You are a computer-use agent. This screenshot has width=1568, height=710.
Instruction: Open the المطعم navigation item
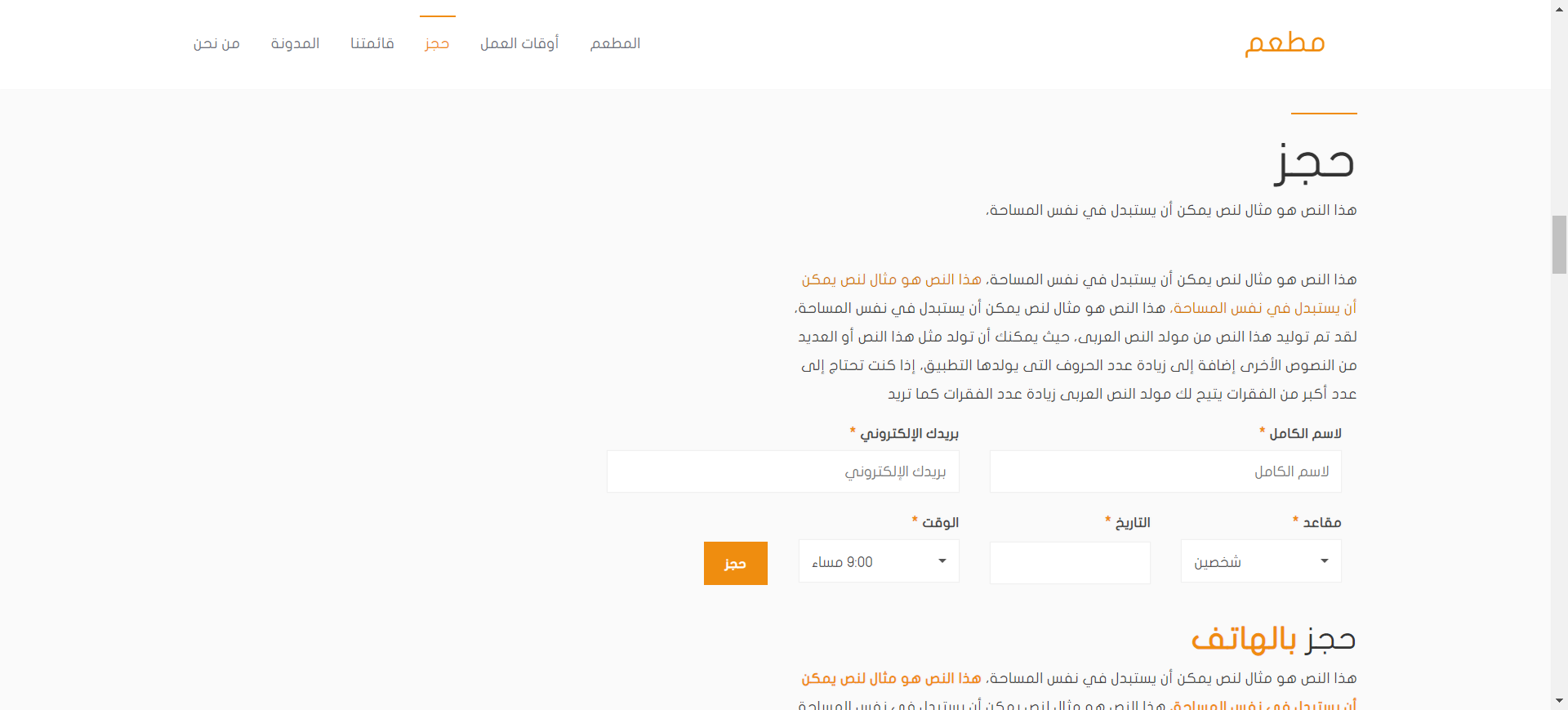(x=615, y=43)
